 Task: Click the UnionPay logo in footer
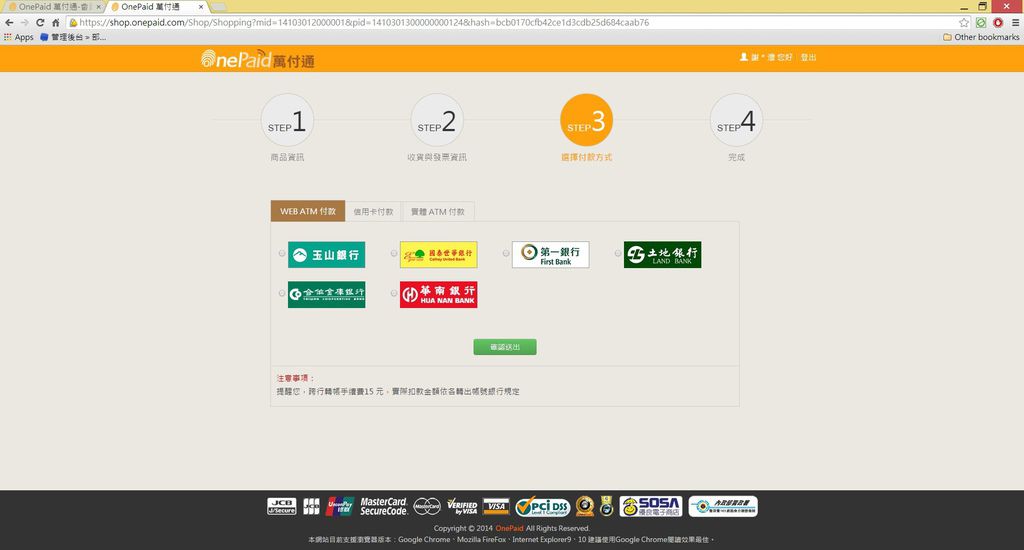click(x=340, y=506)
